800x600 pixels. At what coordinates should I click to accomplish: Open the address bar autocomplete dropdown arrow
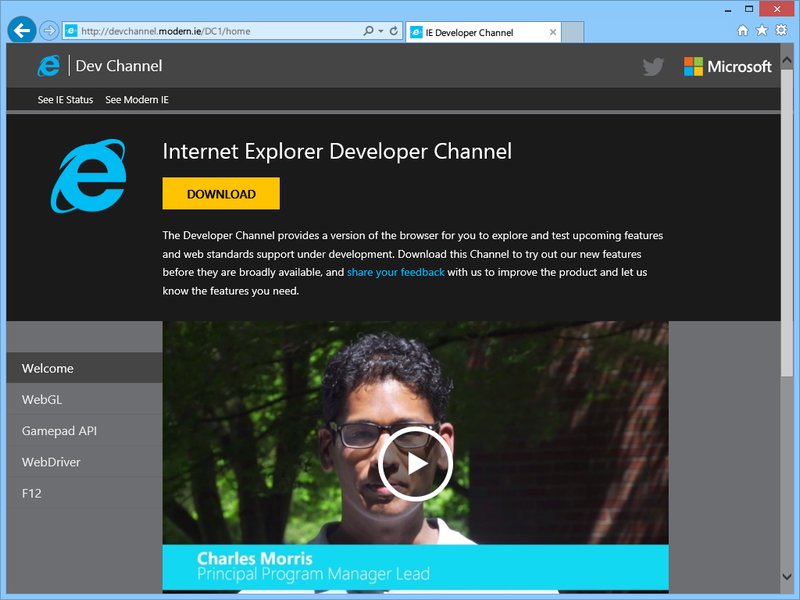(381, 31)
